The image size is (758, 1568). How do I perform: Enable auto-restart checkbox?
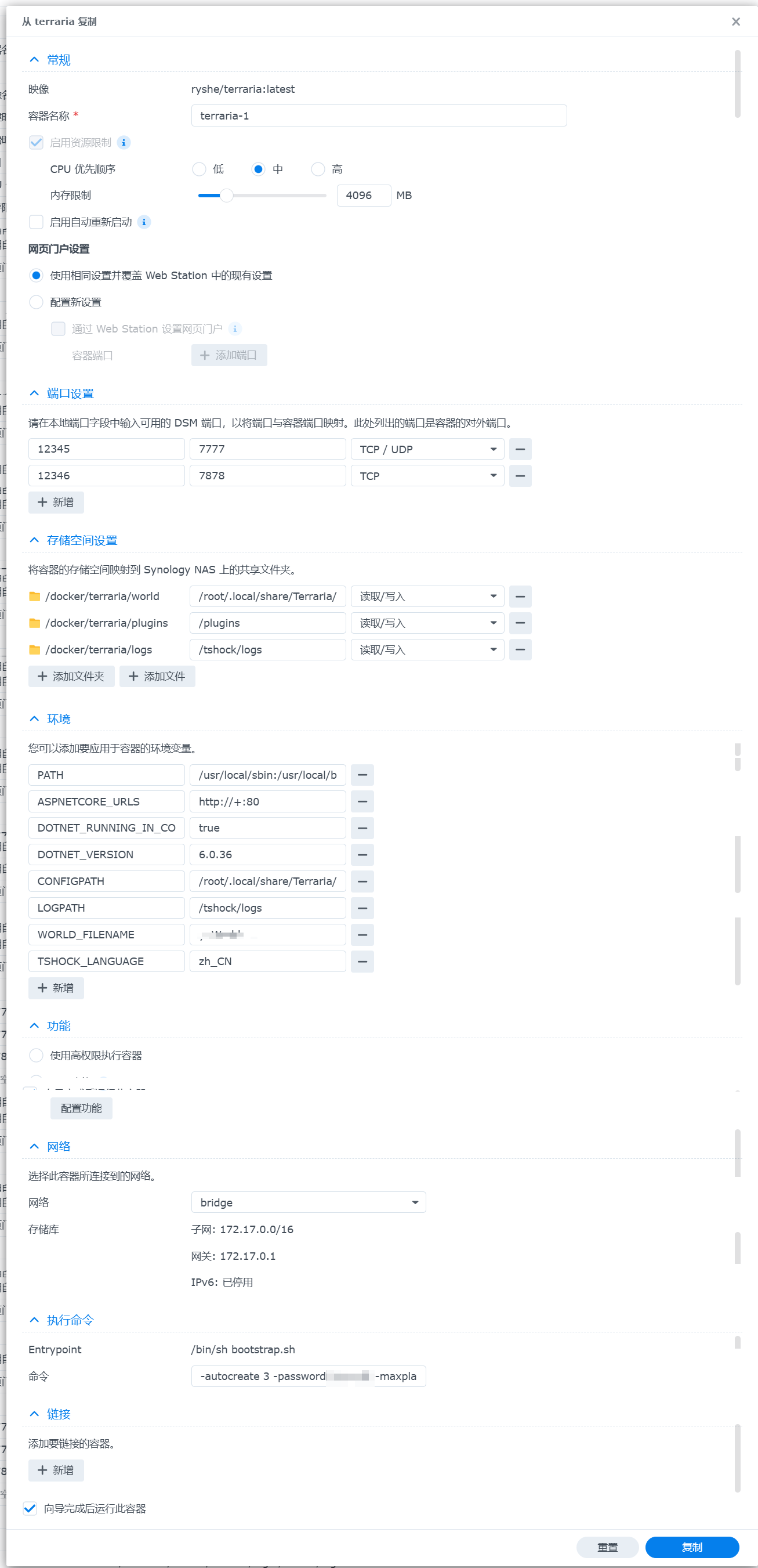[x=37, y=222]
